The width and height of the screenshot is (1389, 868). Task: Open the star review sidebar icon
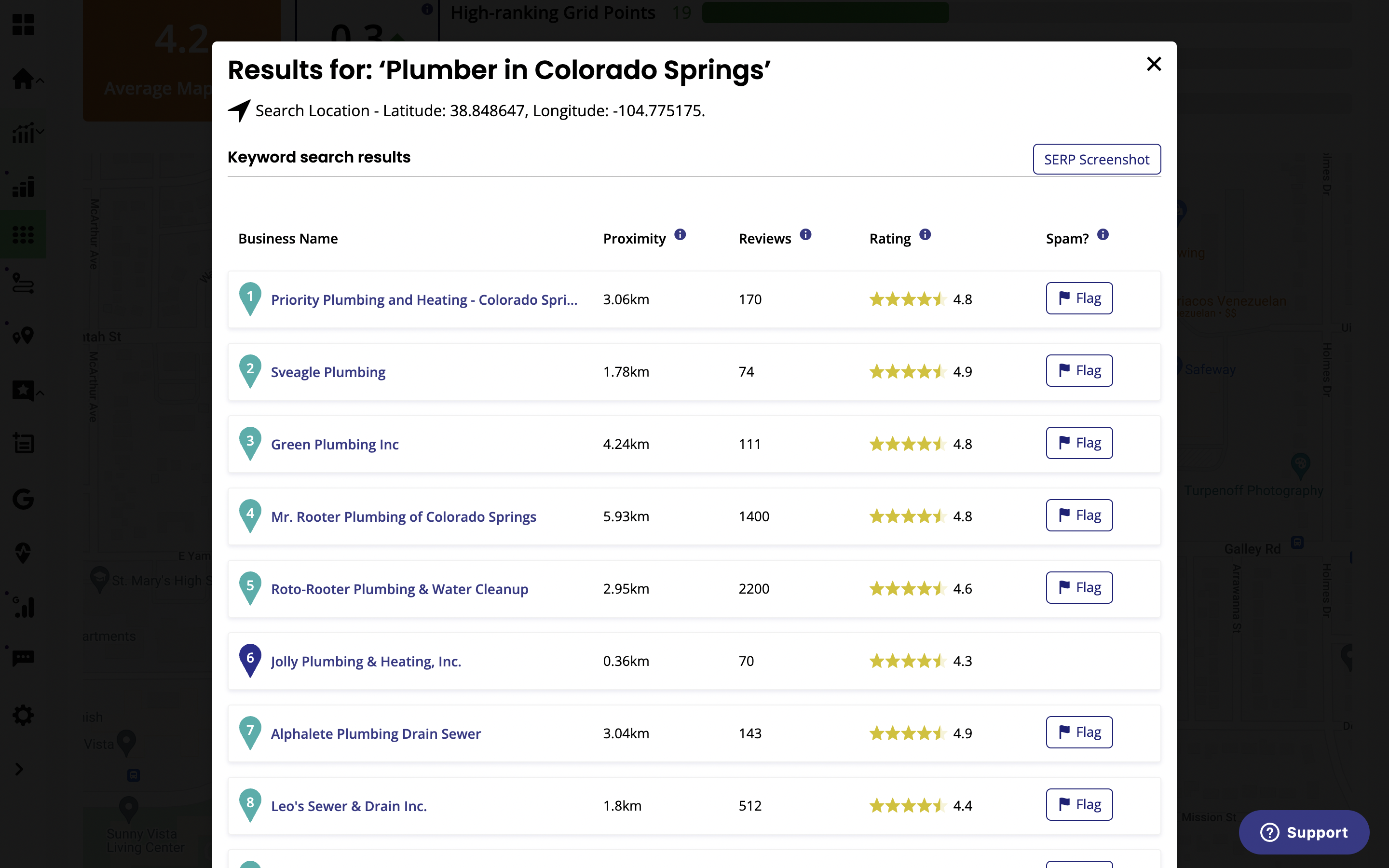23,391
